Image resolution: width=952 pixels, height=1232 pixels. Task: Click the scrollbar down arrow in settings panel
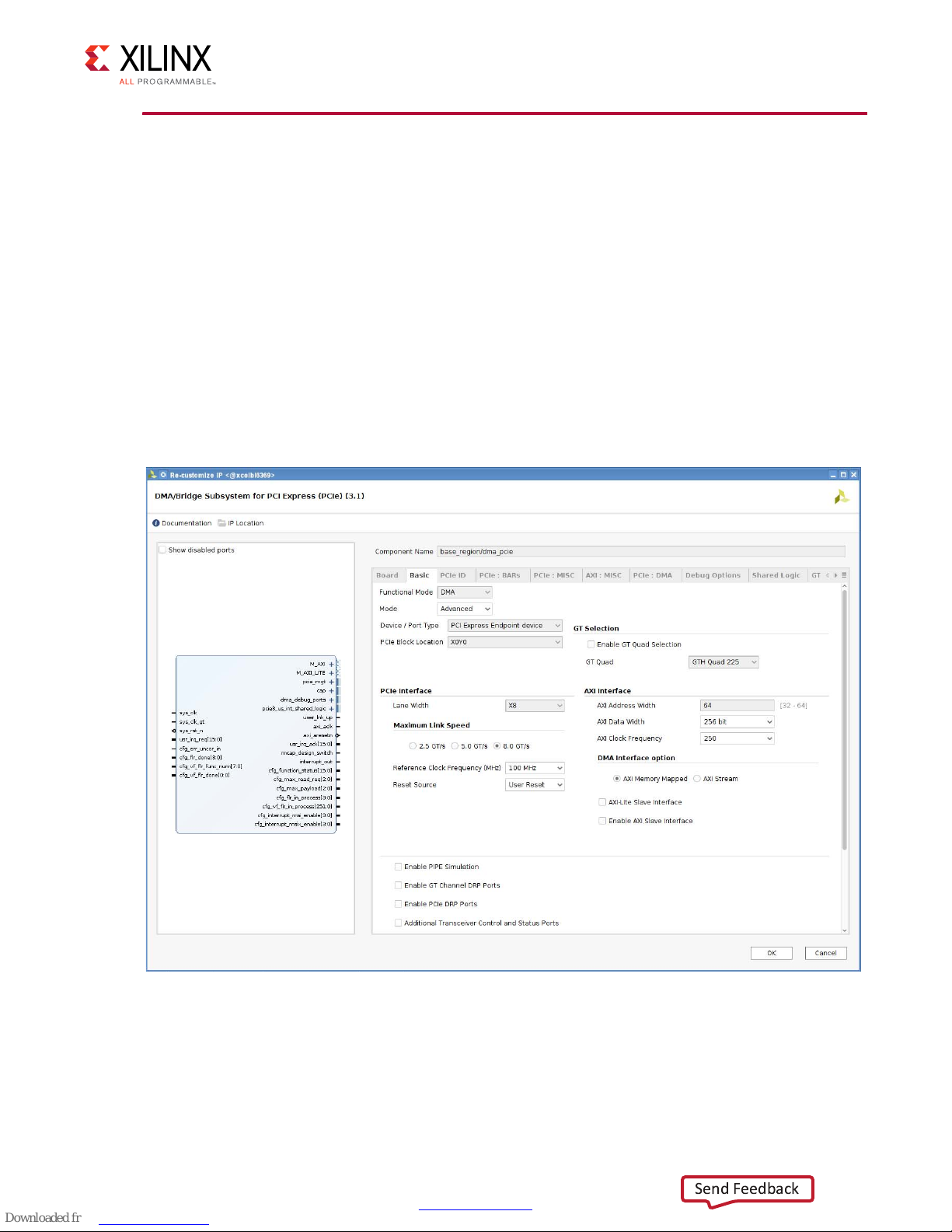click(845, 930)
